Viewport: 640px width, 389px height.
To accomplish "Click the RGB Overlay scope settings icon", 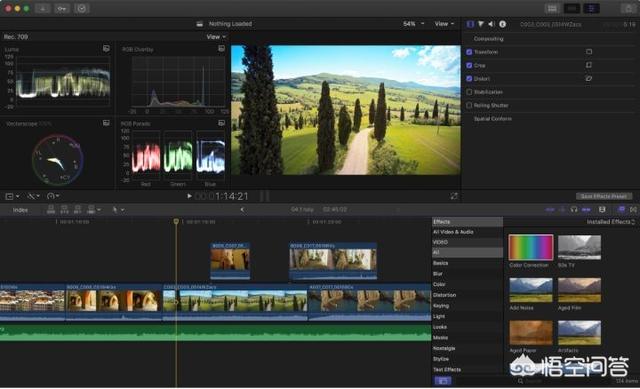I will point(221,49).
